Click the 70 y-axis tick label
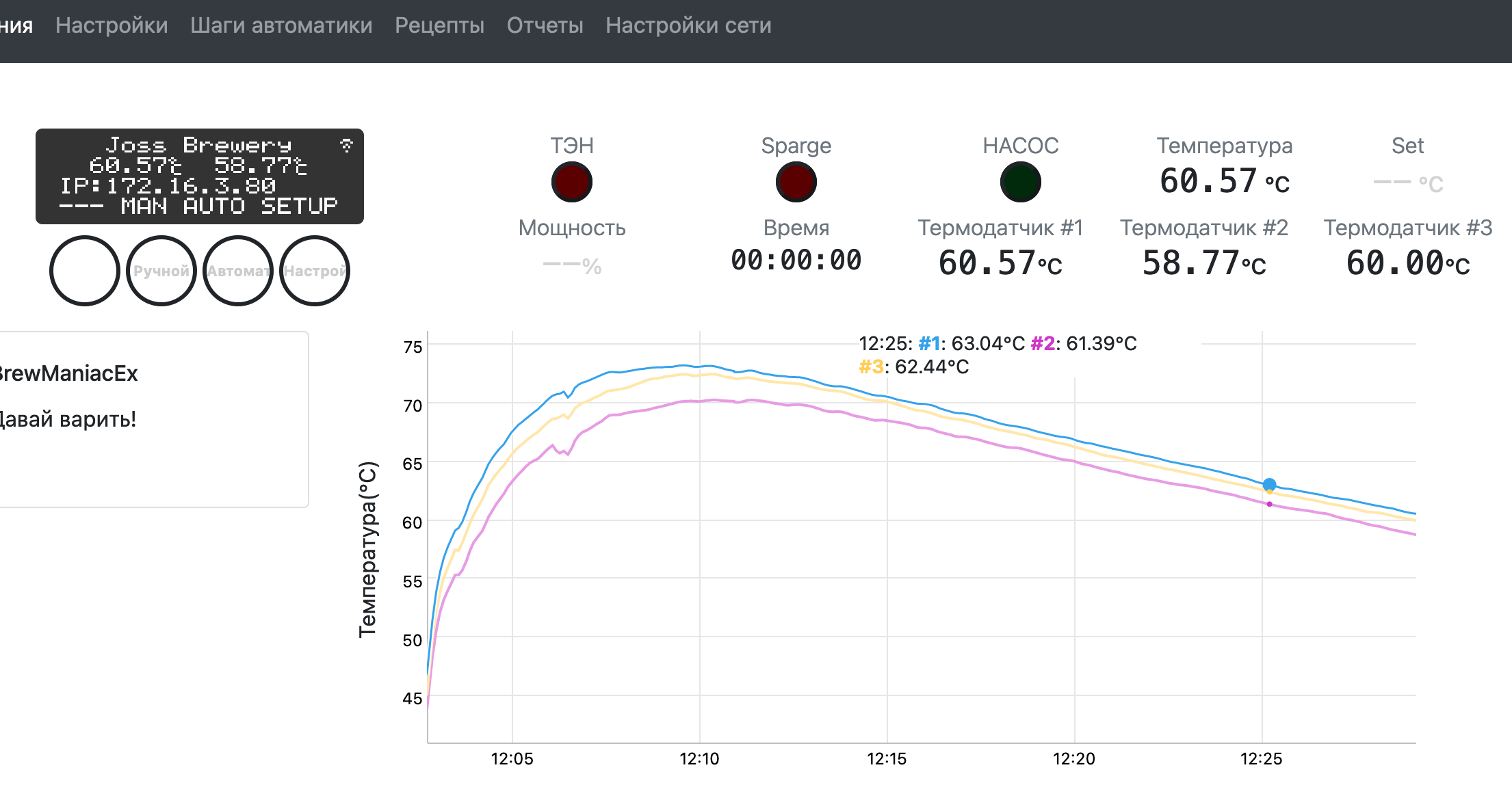 [x=413, y=405]
